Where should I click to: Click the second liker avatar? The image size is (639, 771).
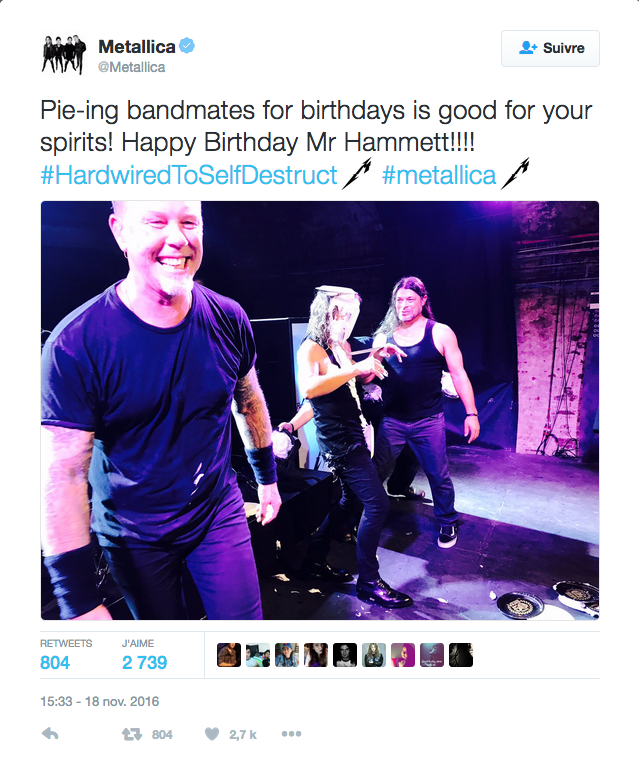pyautogui.click(x=258, y=655)
